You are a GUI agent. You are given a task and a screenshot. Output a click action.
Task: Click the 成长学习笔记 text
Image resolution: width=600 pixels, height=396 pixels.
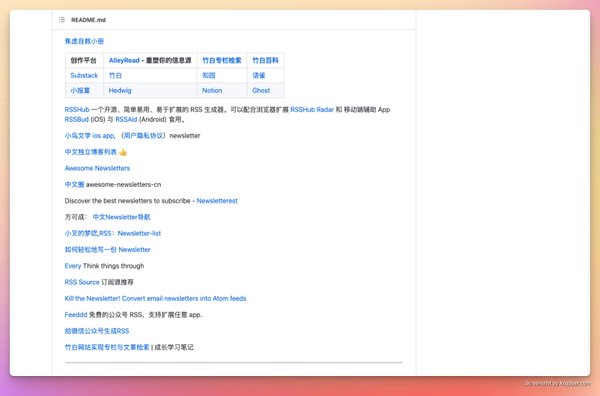(x=174, y=347)
